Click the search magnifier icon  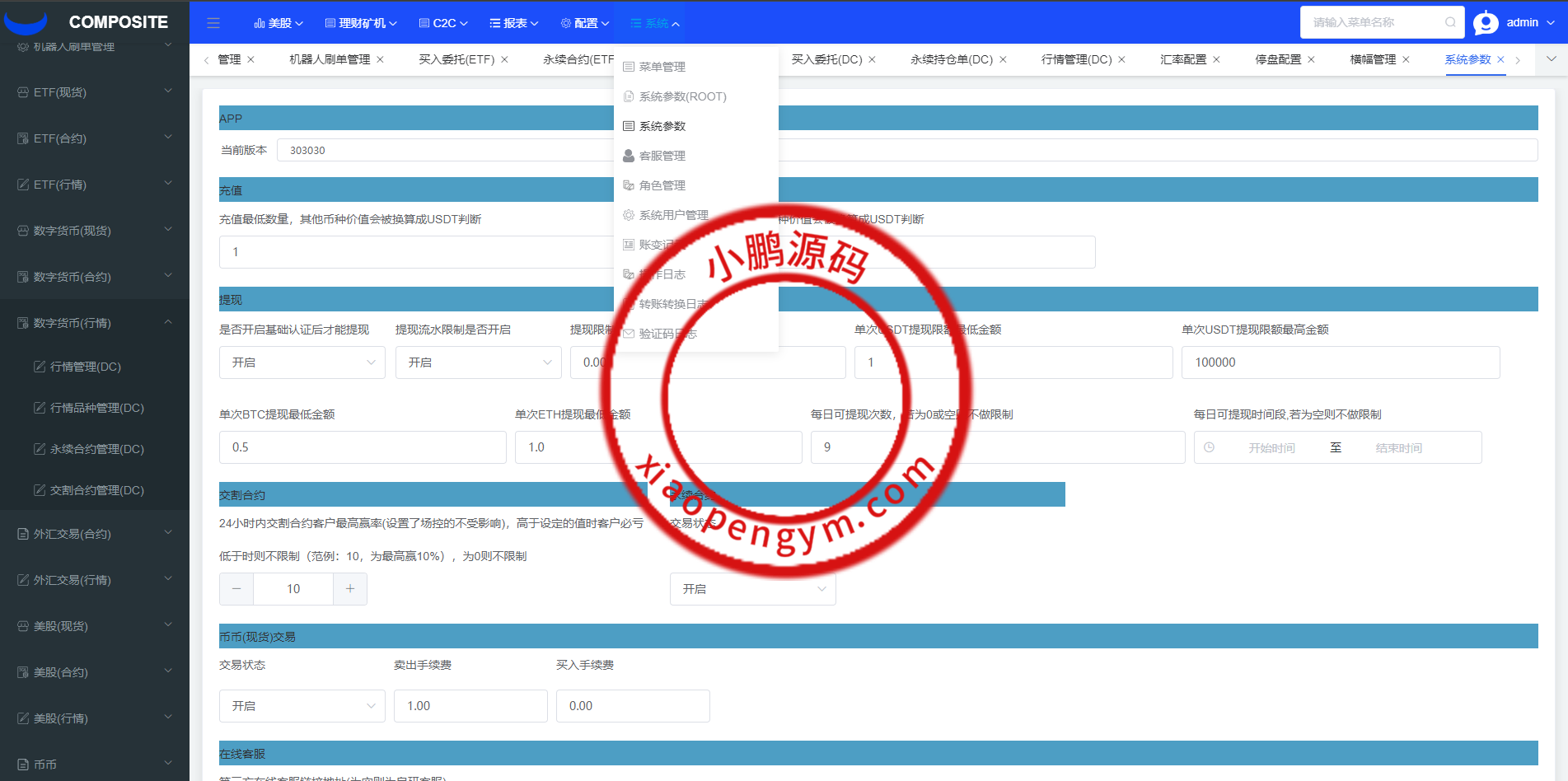point(1450,22)
